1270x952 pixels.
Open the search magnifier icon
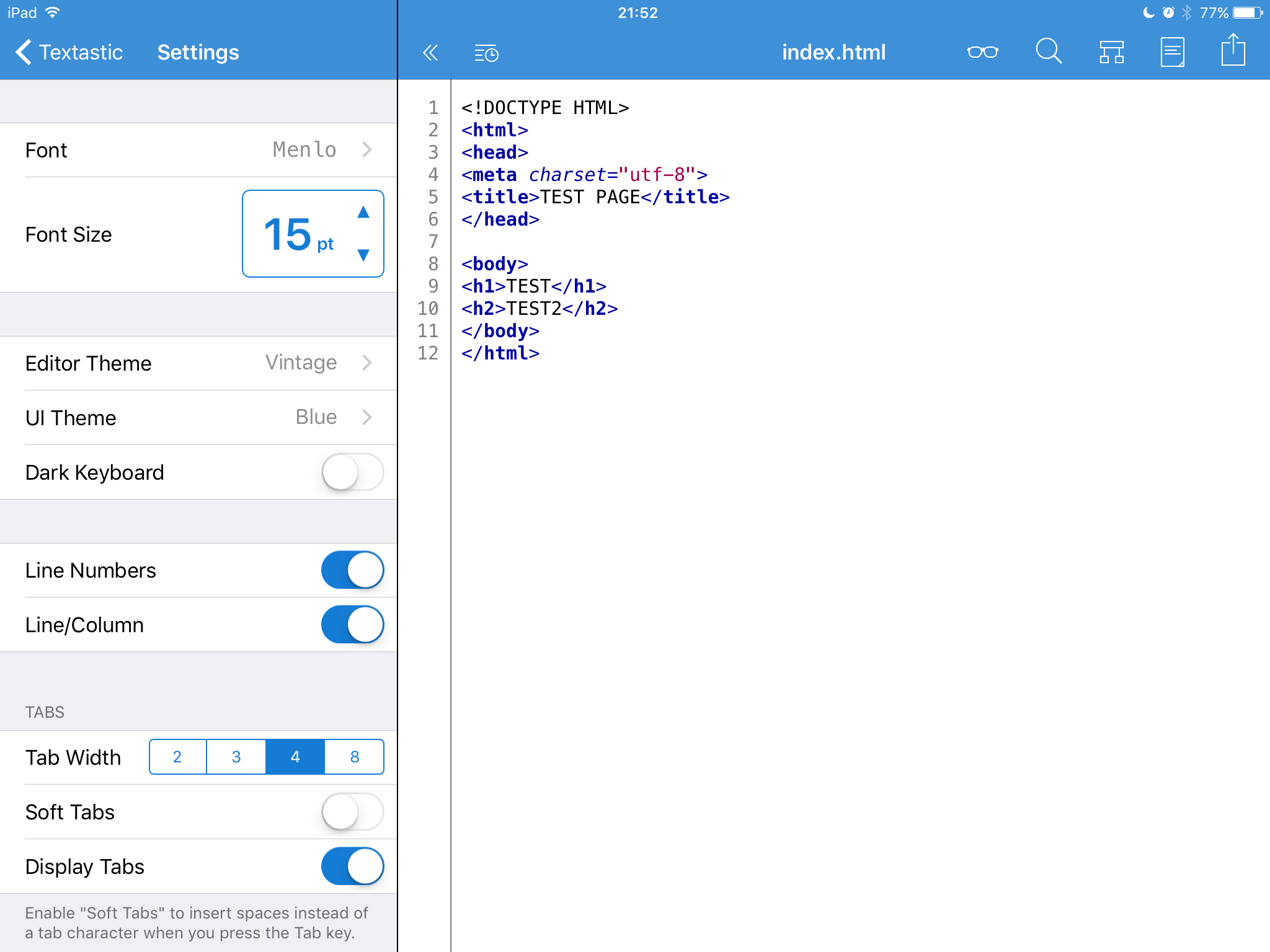click(1048, 51)
